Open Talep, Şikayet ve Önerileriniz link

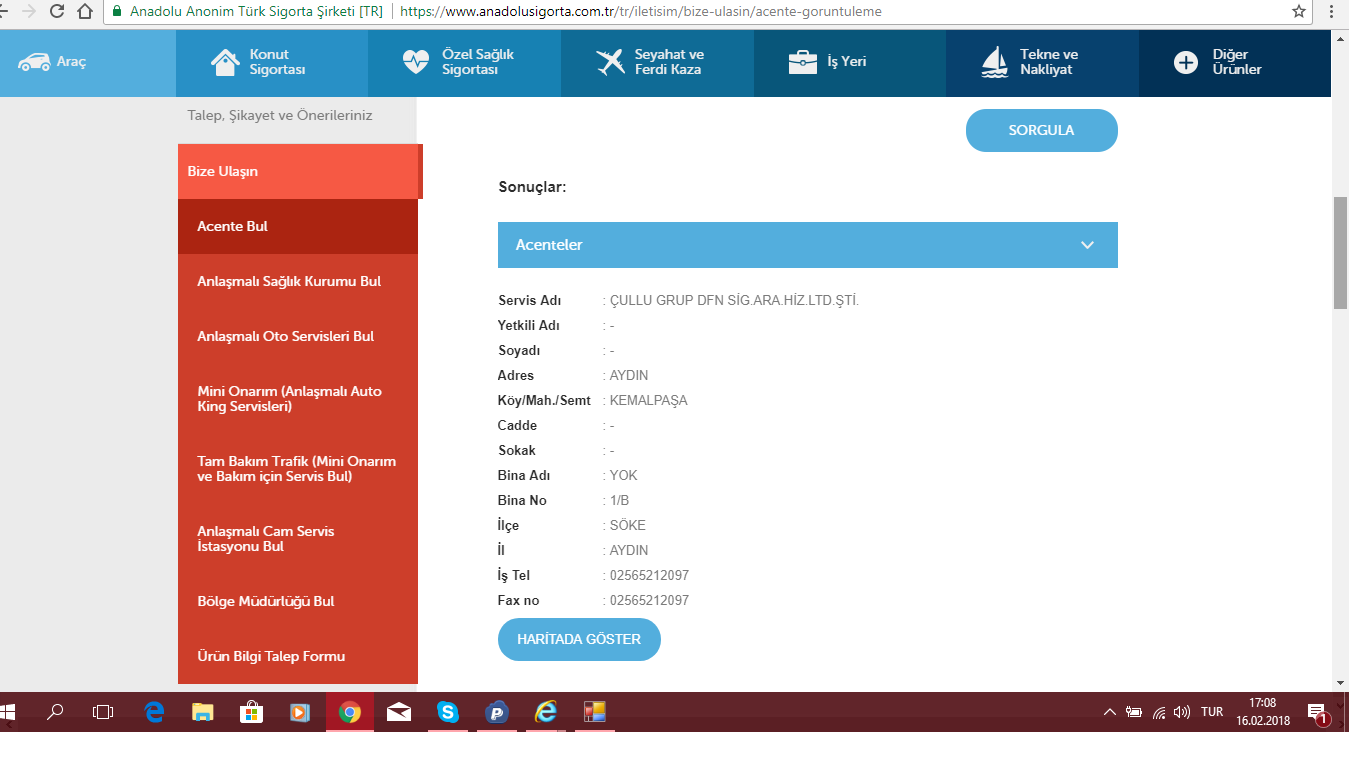pyautogui.click(x=280, y=116)
